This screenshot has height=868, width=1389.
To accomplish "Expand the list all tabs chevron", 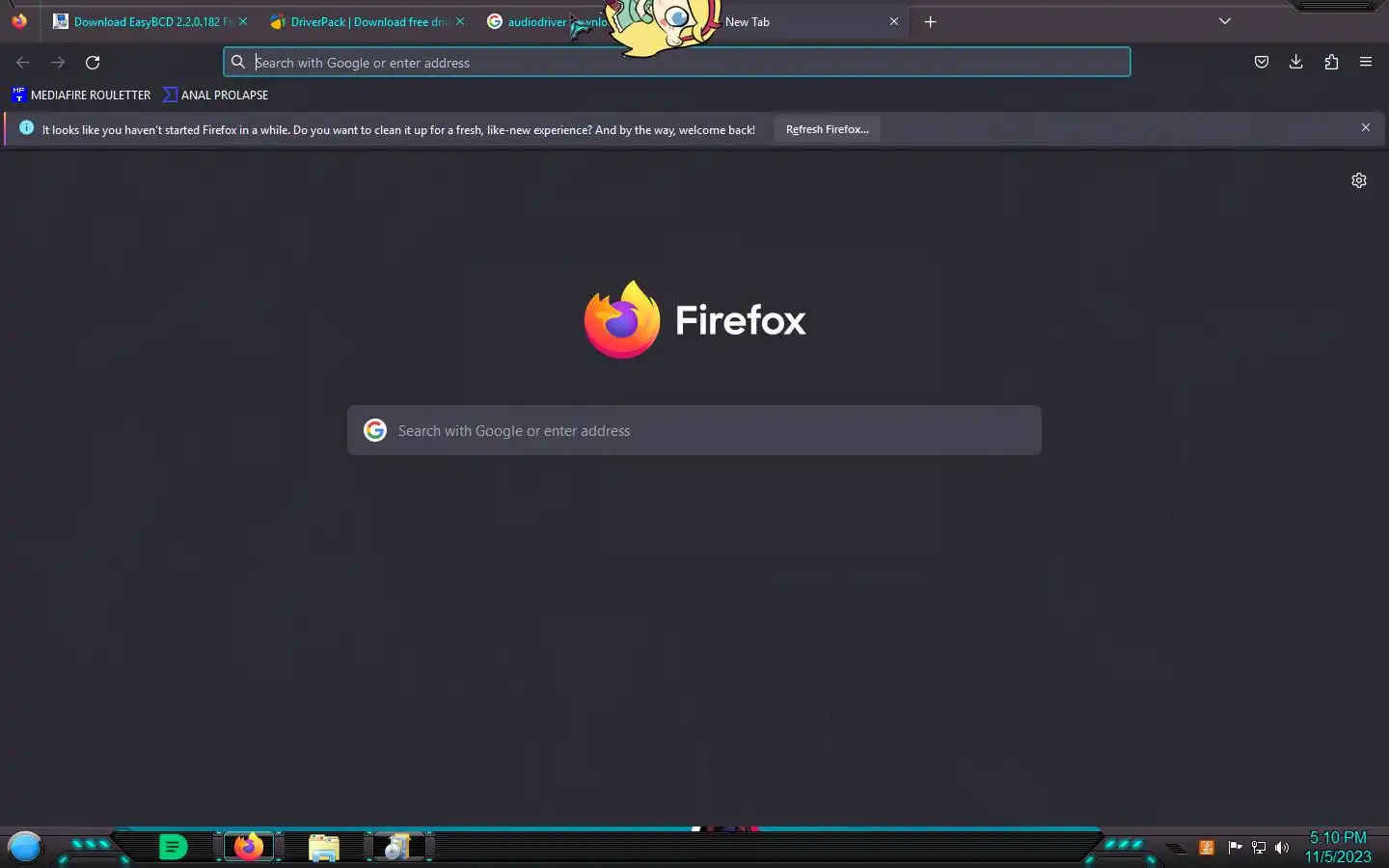I will [x=1225, y=21].
